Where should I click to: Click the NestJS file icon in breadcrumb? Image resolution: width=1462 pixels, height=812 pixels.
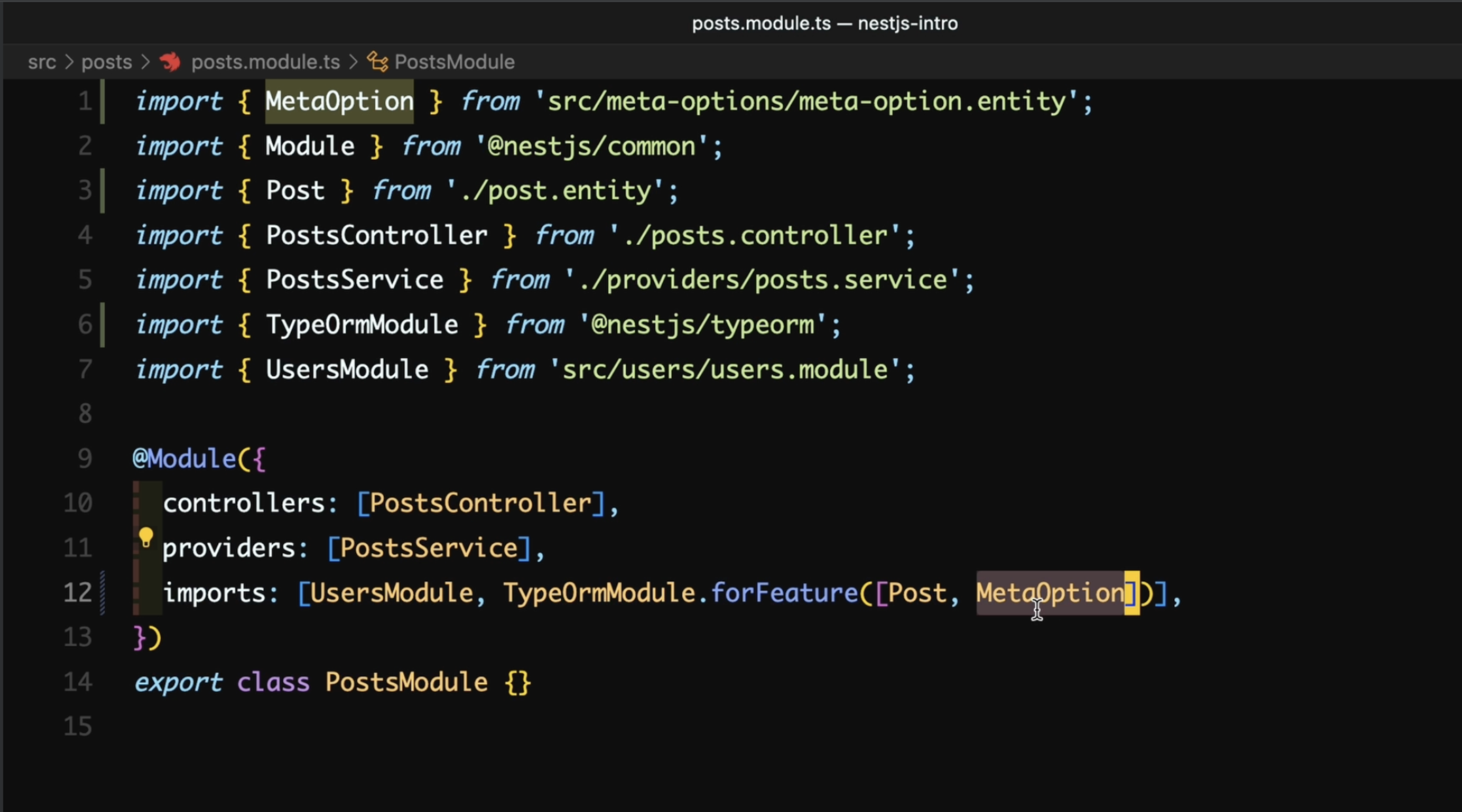pos(170,61)
